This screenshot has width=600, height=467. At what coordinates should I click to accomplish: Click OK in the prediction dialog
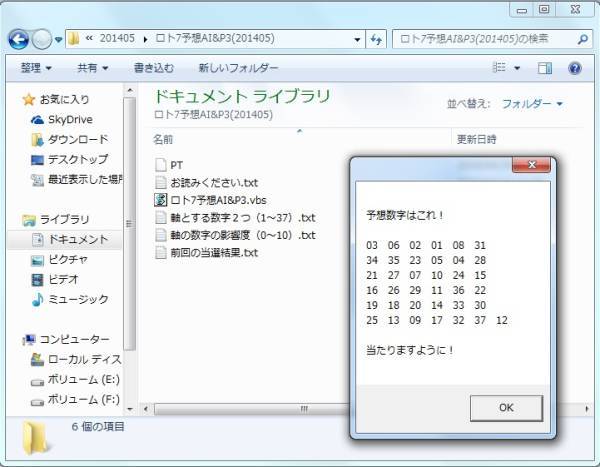tap(506, 408)
